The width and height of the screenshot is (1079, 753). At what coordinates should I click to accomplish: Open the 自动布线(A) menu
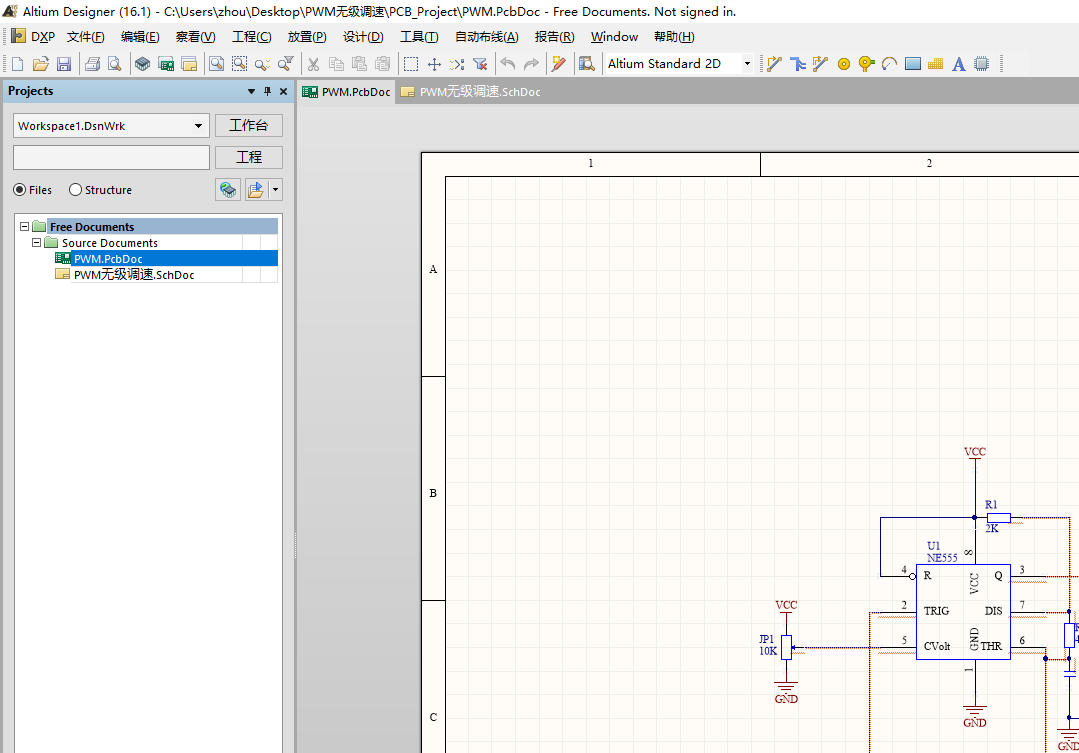pos(487,36)
